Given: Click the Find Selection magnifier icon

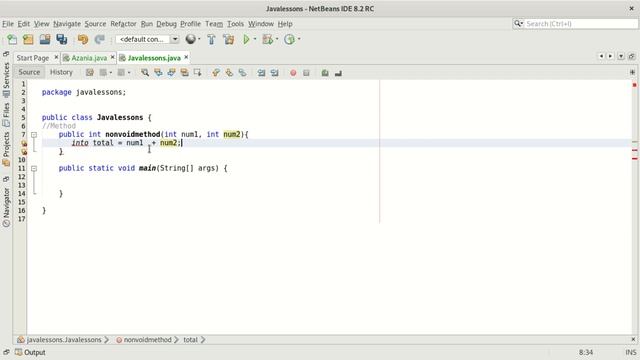Looking at the screenshot, I should [x=145, y=73].
